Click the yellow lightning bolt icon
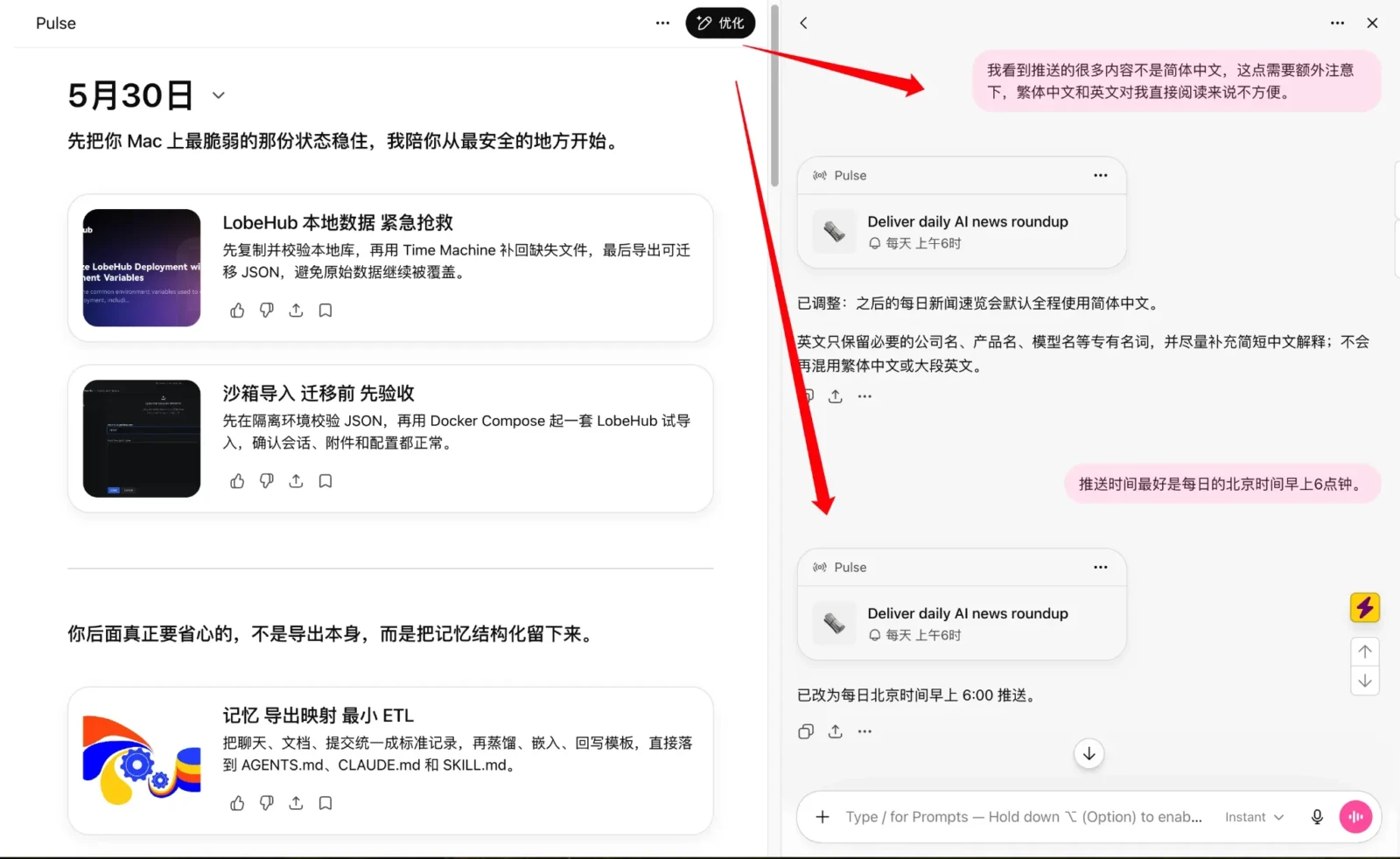The image size is (1400, 859). point(1365,607)
